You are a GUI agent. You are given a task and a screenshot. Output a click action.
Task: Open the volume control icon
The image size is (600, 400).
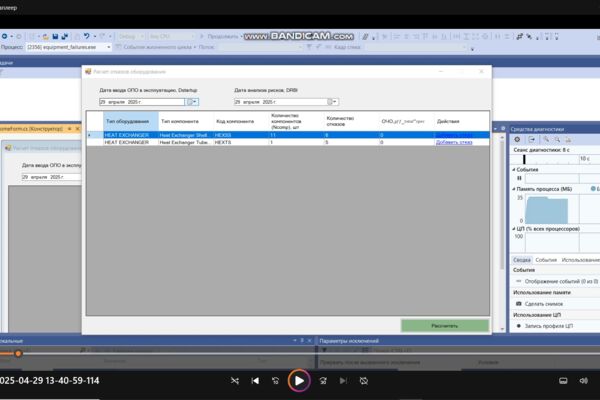[583, 380]
